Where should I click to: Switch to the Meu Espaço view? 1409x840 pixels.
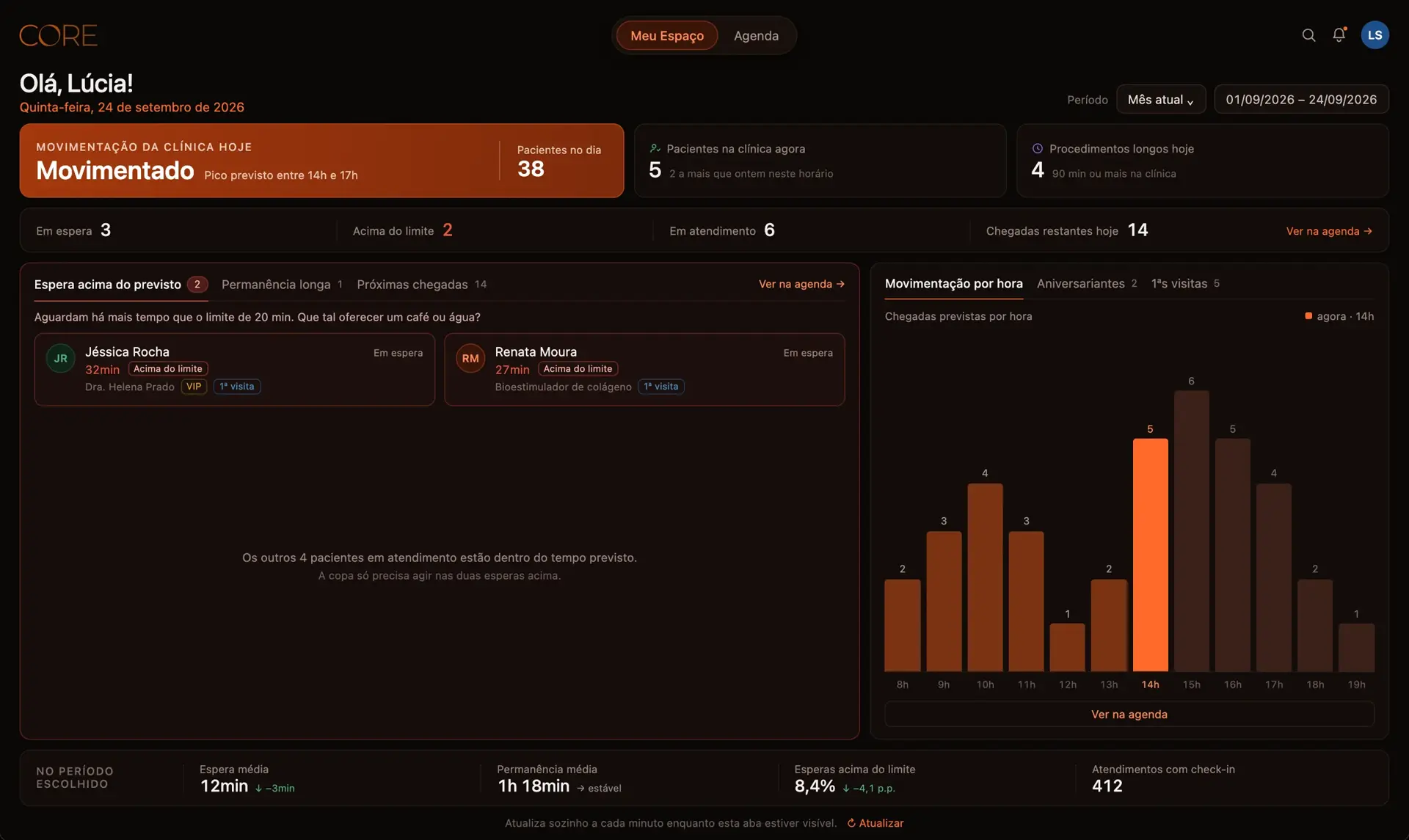coord(667,35)
